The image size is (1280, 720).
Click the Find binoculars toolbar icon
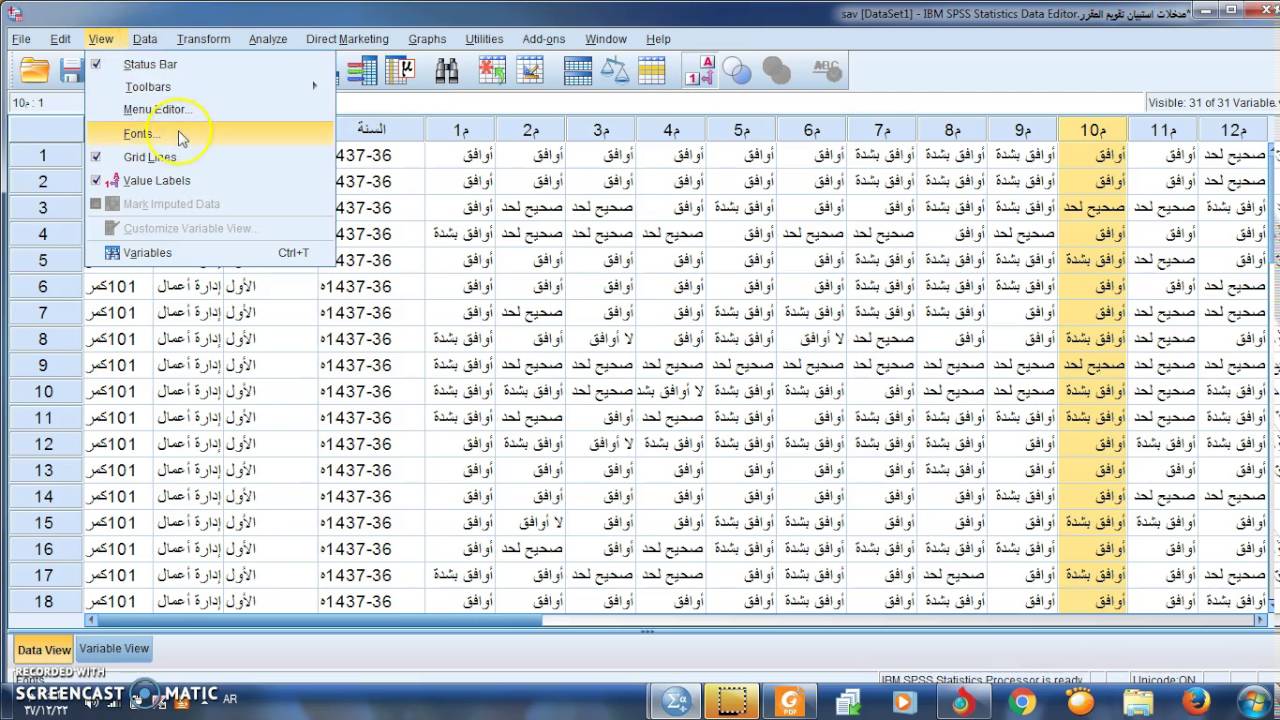[447, 70]
